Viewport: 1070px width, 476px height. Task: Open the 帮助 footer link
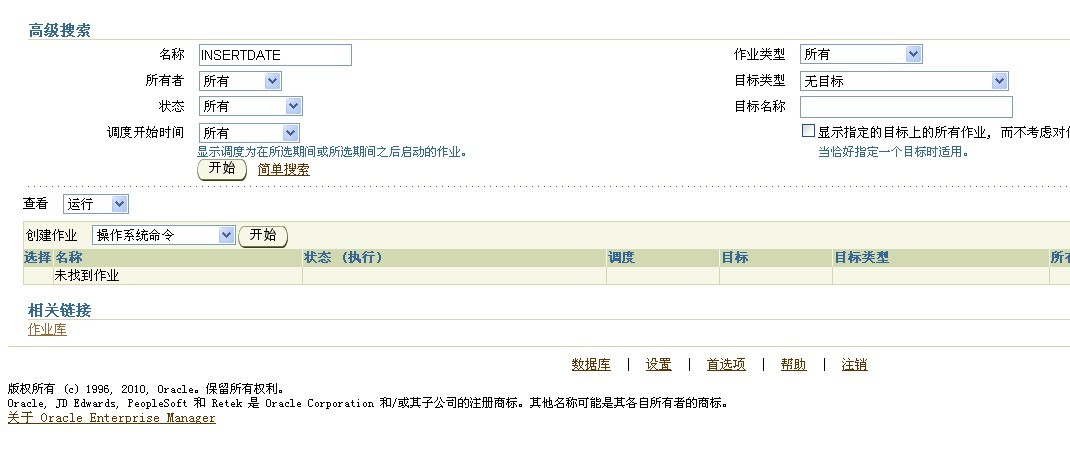(794, 365)
